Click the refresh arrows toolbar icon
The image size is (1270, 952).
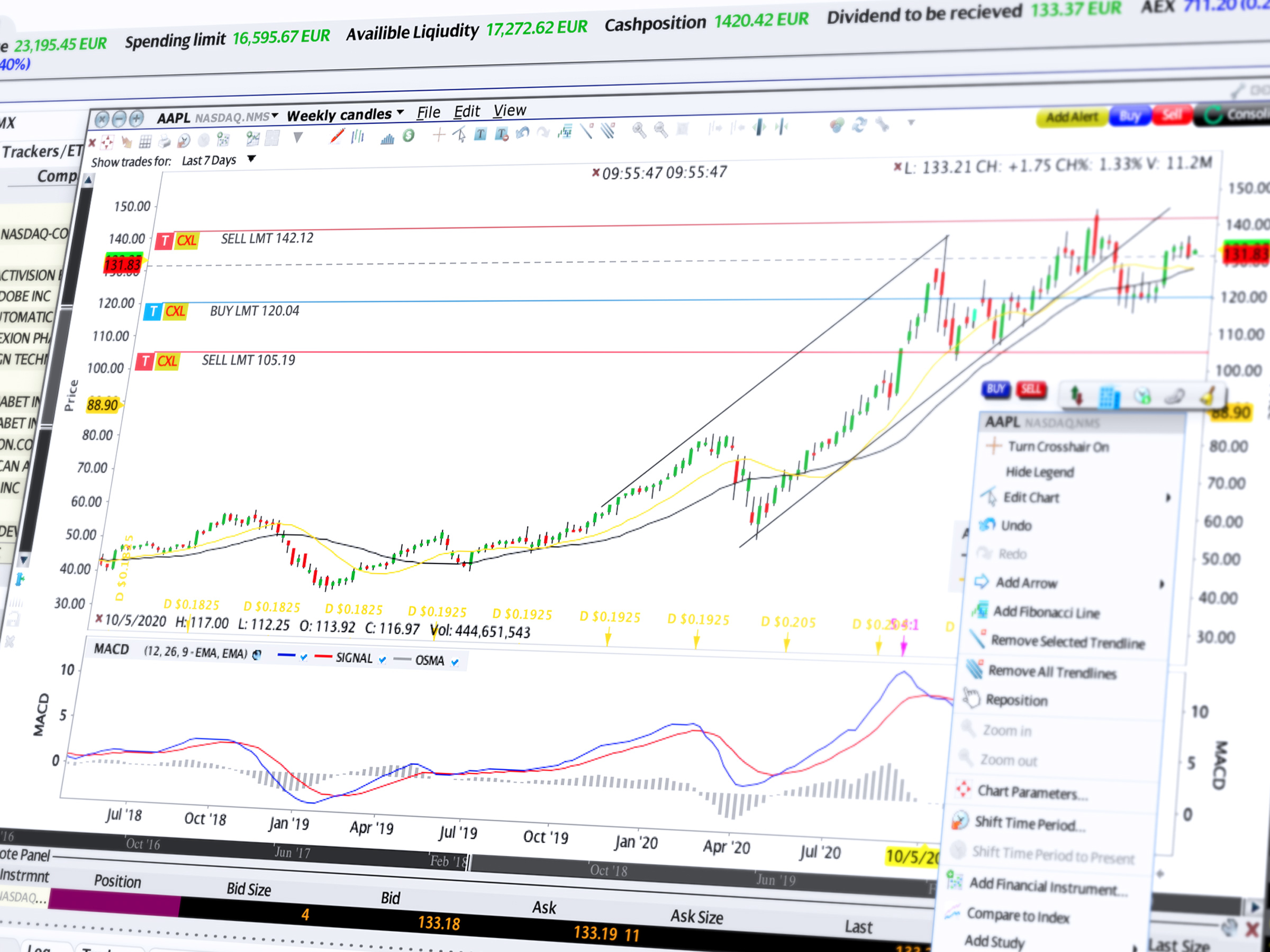(859, 125)
